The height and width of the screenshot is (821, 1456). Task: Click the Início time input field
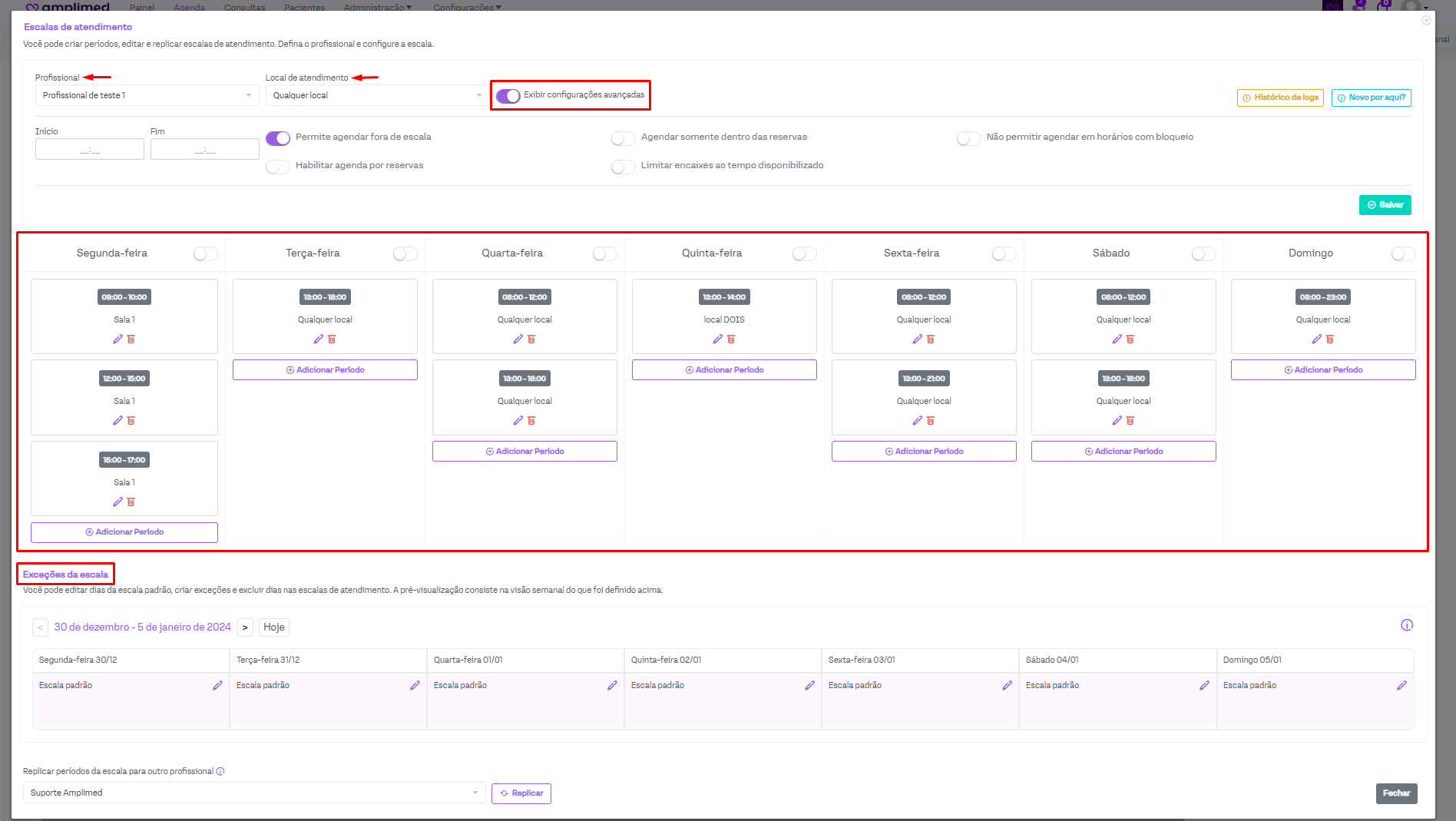(x=90, y=150)
